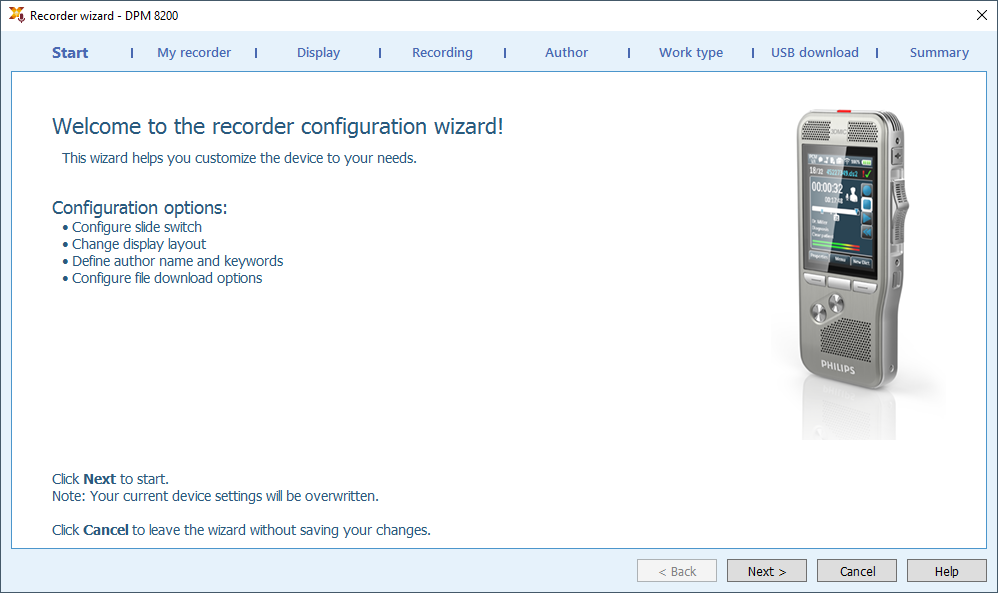Click the red record LED on device image
The height and width of the screenshot is (593, 998).
844,111
